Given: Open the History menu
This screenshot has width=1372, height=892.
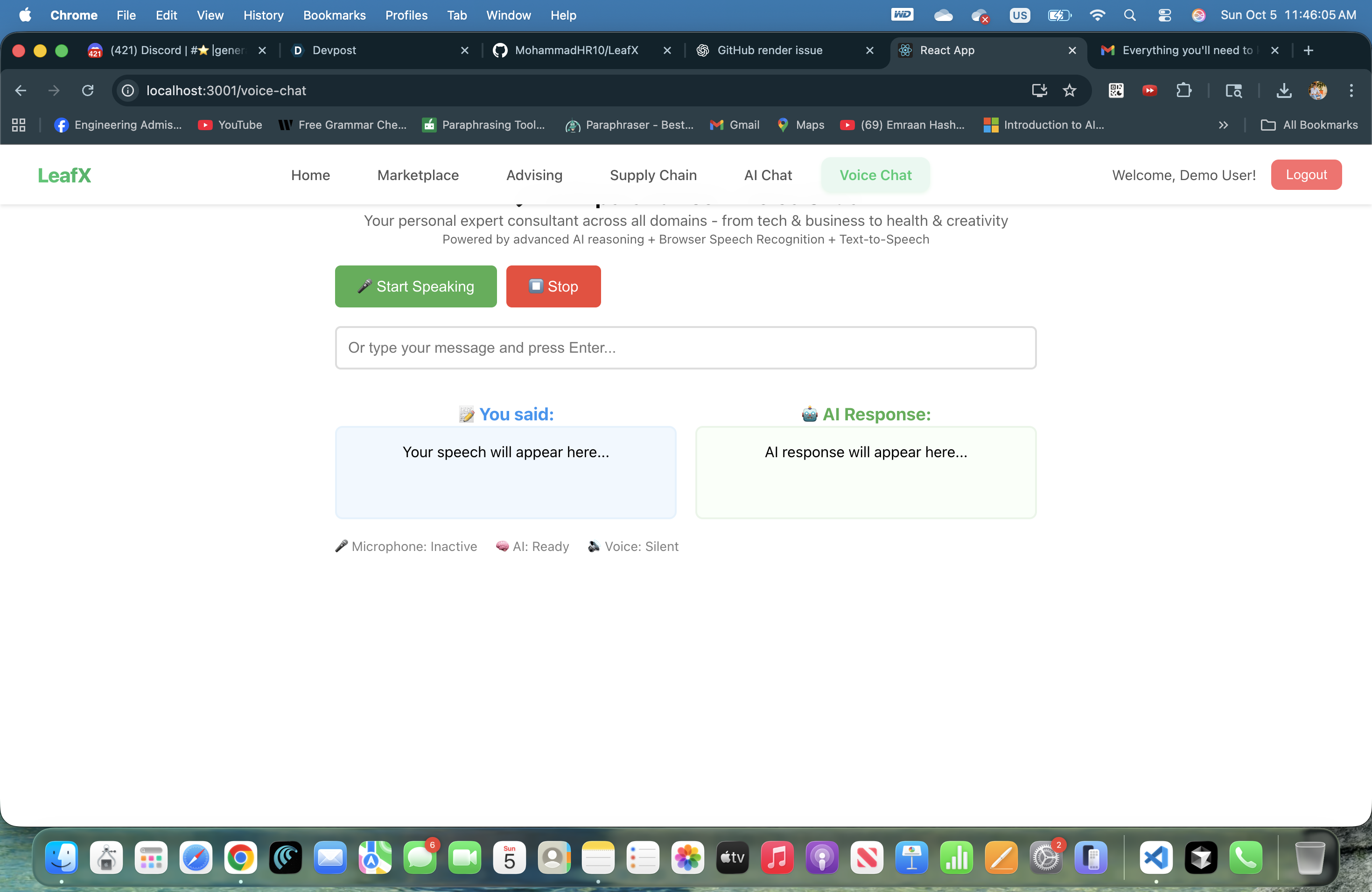Looking at the screenshot, I should pyautogui.click(x=264, y=15).
